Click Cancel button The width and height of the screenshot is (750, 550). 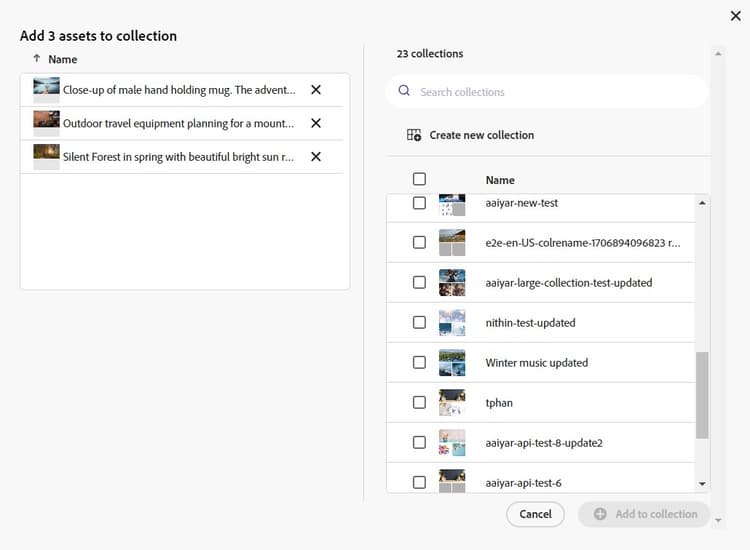coord(535,514)
